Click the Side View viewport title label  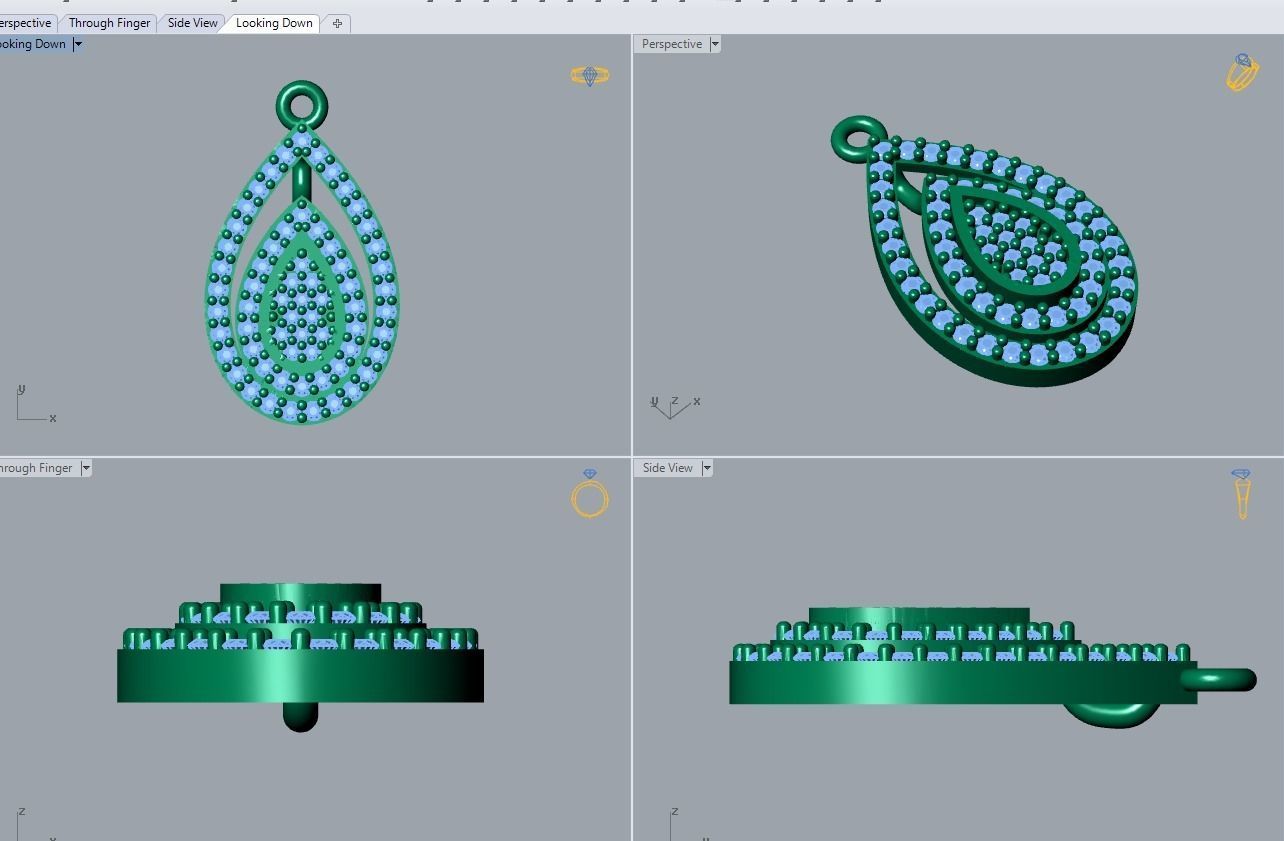pyautogui.click(x=667, y=468)
